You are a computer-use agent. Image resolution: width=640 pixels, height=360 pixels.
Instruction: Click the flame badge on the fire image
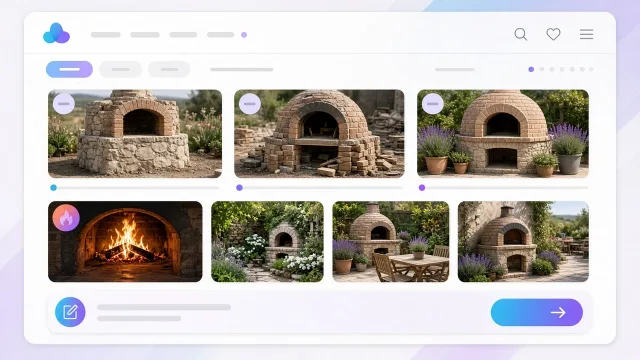(66, 218)
